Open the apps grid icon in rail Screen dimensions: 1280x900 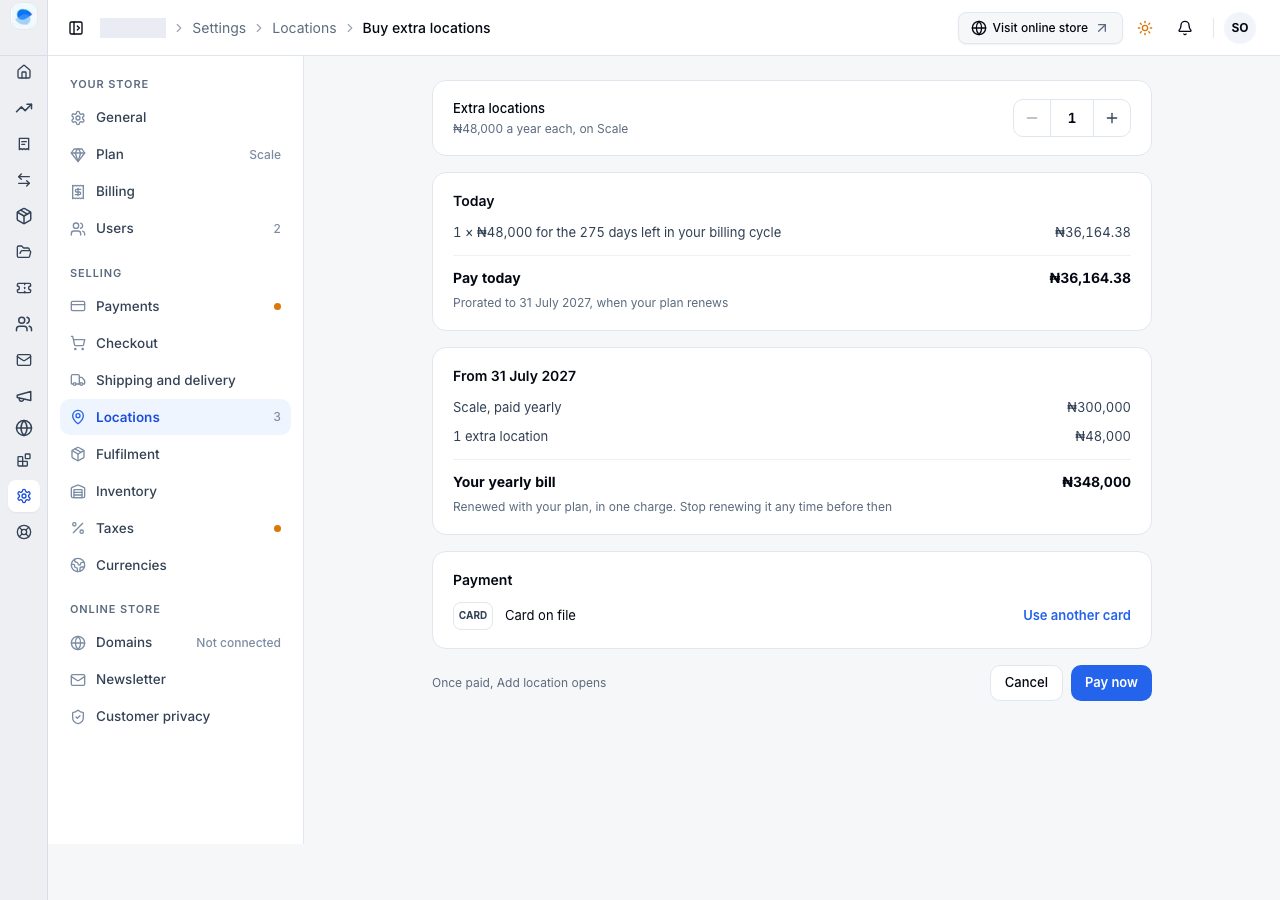[x=24, y=460]
